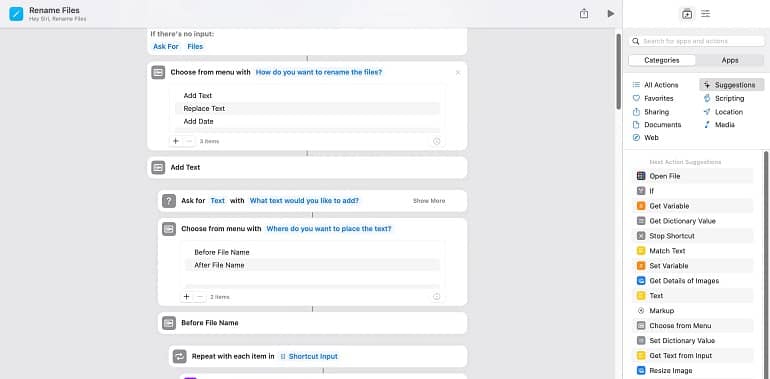Click the Ask For input option
Image resolution: width=770 pixels, height=379 pixels.
[166, 47]
